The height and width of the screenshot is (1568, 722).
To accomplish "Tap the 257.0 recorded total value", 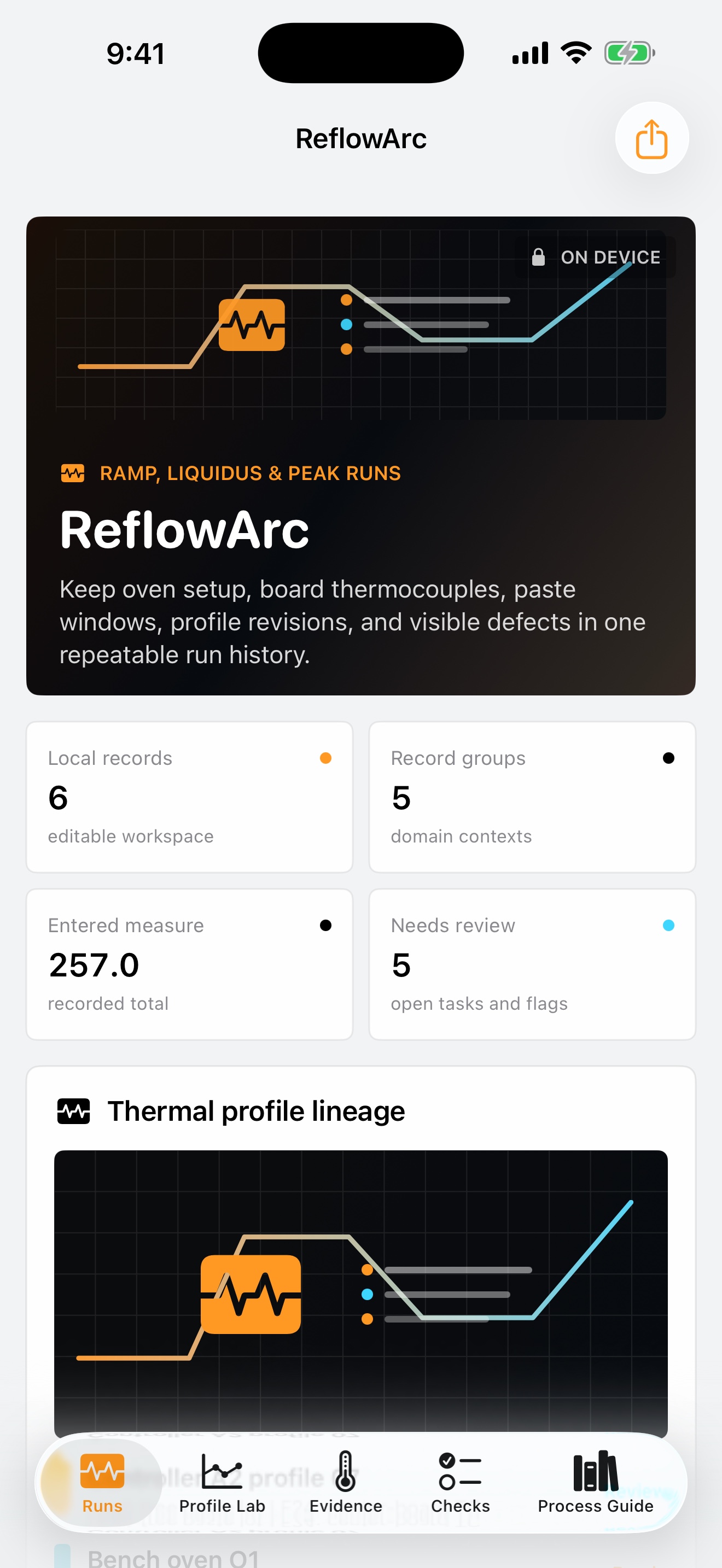I will (x=94, y=965).
